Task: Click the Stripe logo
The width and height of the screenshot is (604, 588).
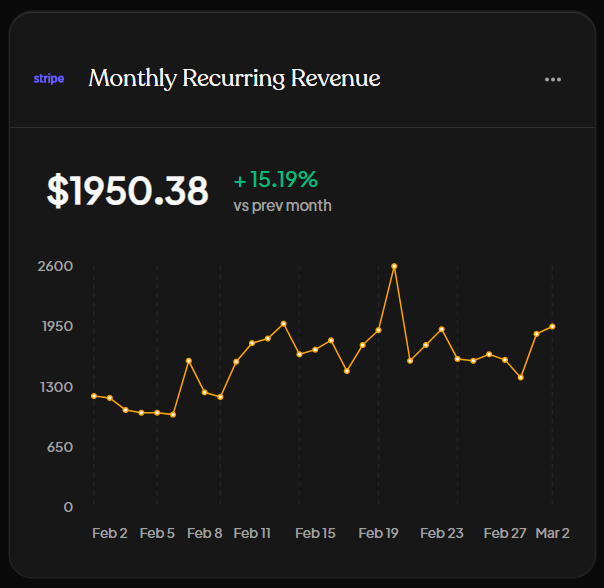Action: 49,78
